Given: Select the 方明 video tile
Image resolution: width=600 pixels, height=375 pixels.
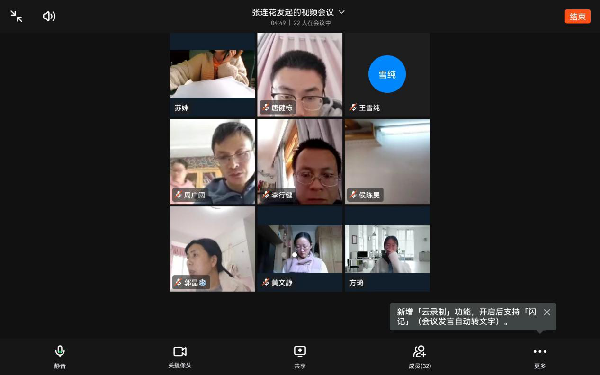Looking at the screenshot, I should [387, 249].
